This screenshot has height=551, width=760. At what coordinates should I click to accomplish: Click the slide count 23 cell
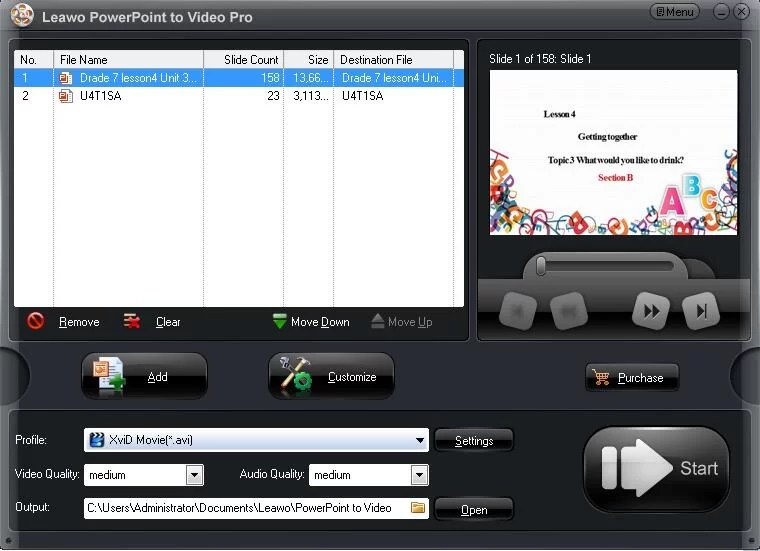click(x=243, y=96)
